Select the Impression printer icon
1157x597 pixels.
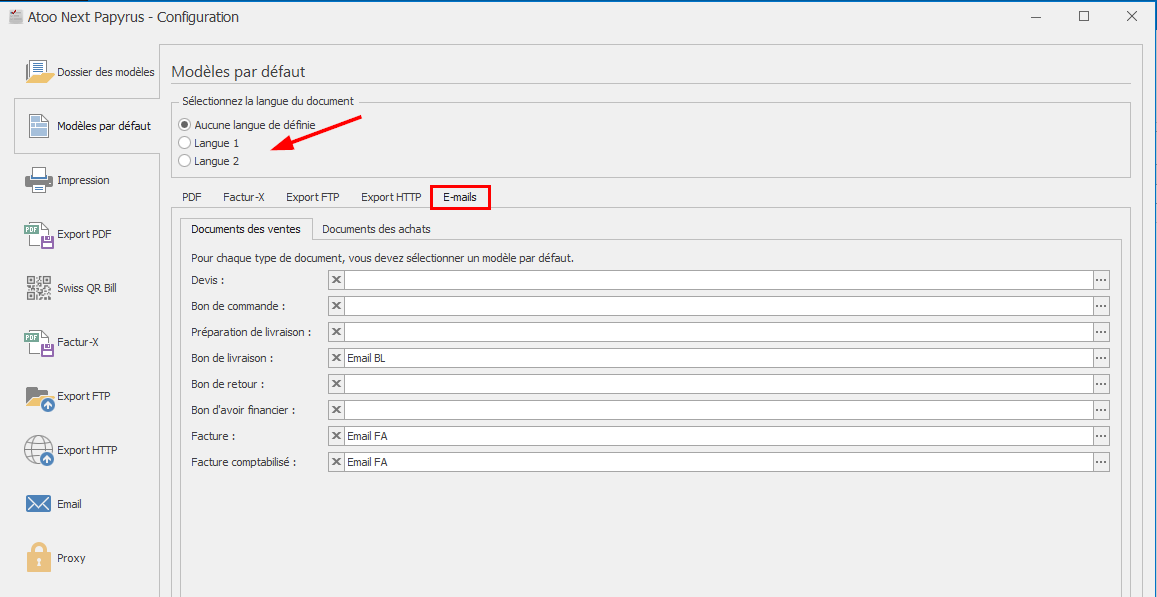click(38, 180)
